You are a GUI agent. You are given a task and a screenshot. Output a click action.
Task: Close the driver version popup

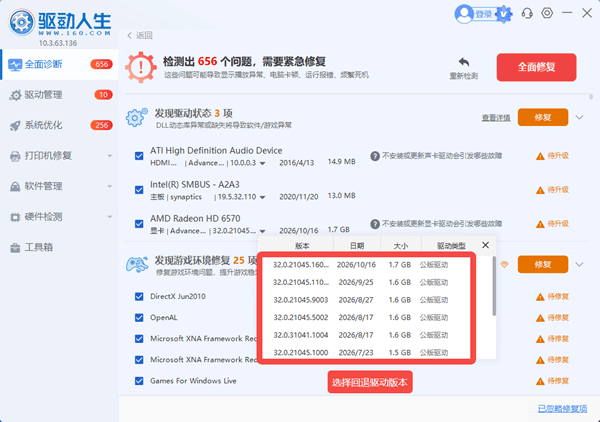click(485, 245)
